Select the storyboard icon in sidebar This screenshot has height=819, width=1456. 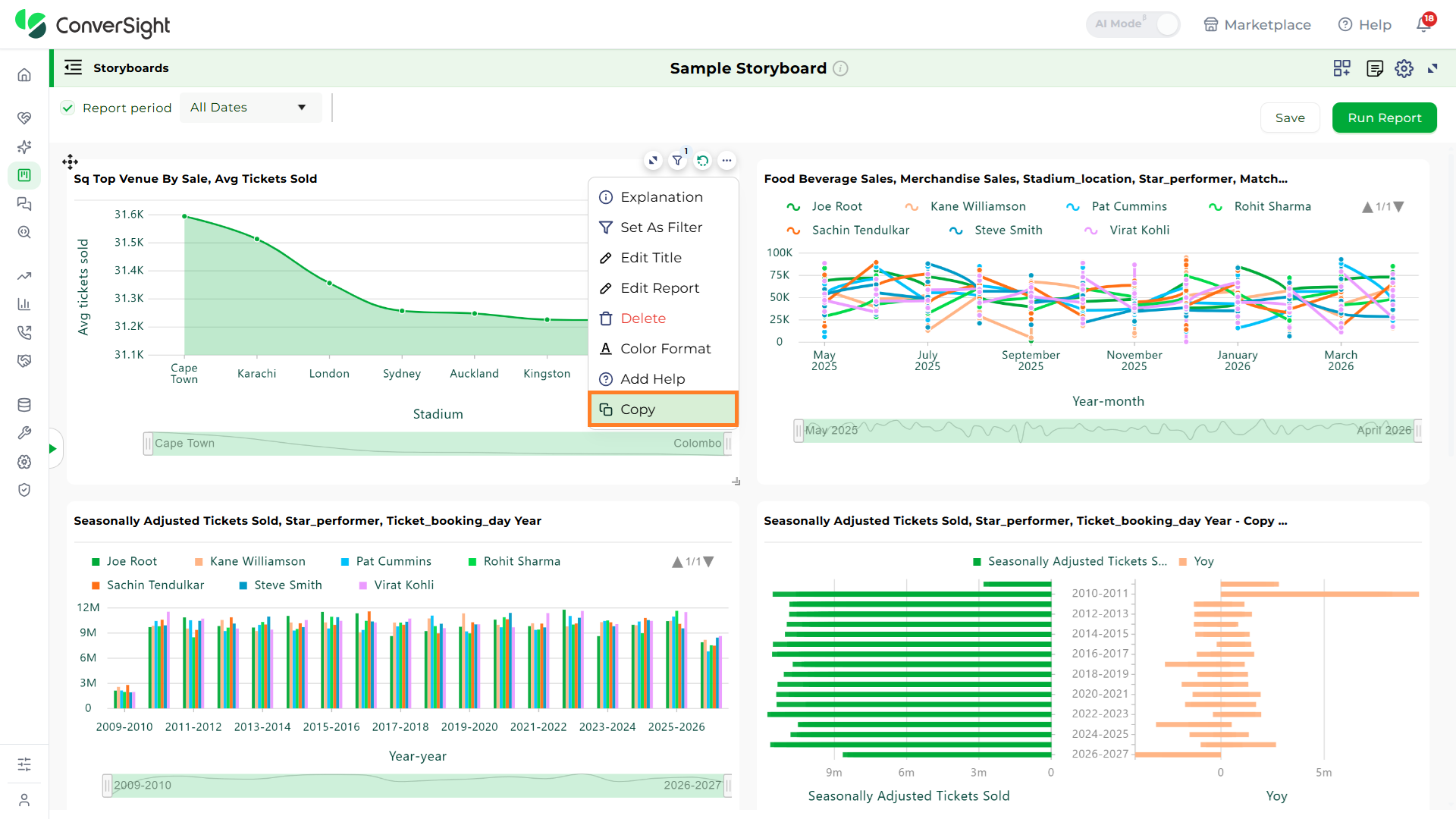click(24, 175)
